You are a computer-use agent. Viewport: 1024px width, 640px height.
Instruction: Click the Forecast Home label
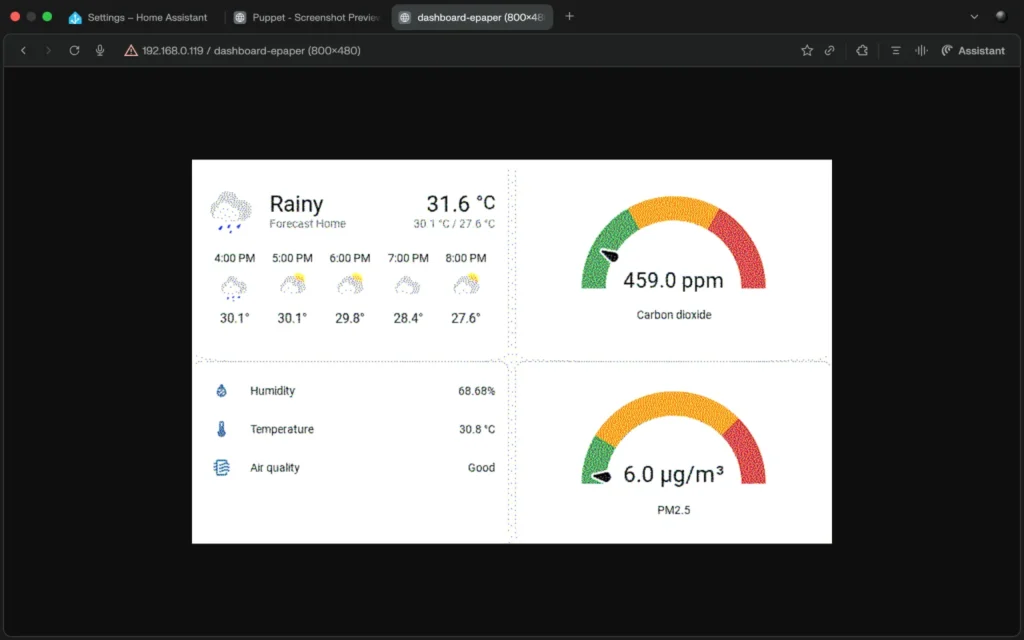coord(308,223)
